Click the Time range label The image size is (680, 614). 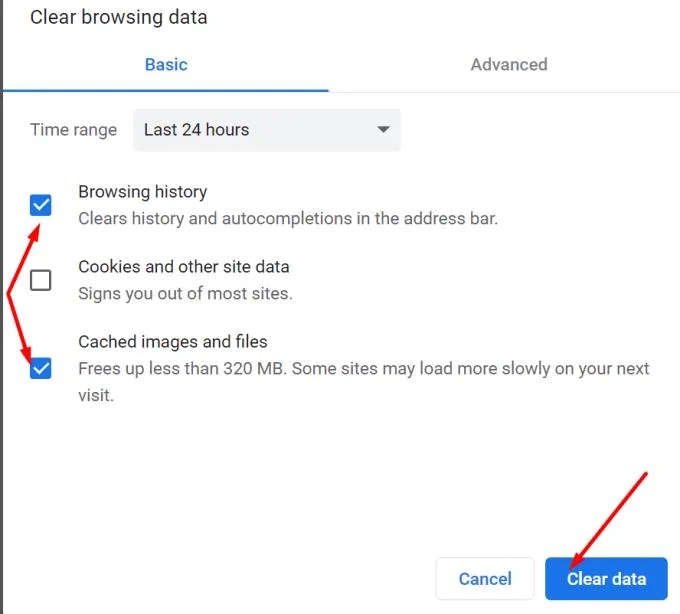pyautogui.click(x=73, y=130)
